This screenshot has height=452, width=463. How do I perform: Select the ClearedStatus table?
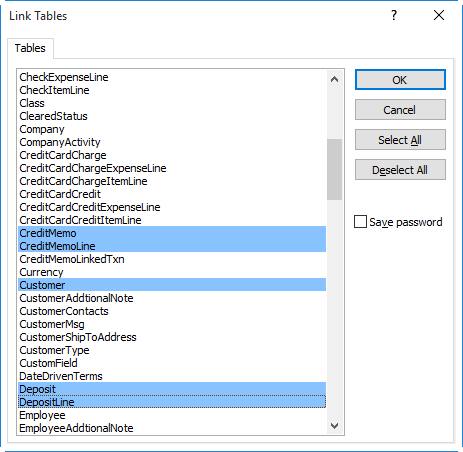pyautogui.click(x=172, y=116)
